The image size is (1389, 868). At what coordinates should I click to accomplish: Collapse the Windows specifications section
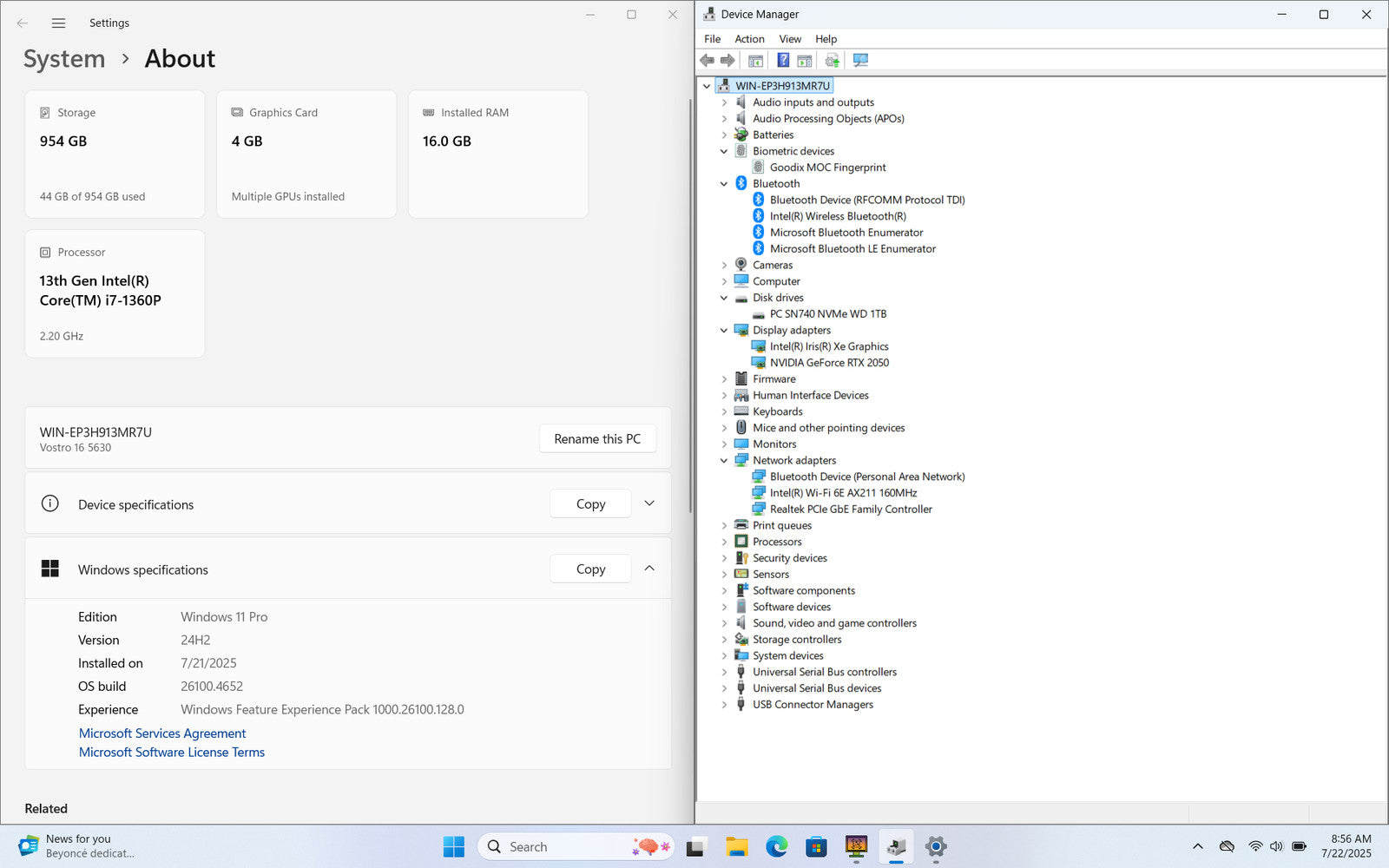click(649, 569)
